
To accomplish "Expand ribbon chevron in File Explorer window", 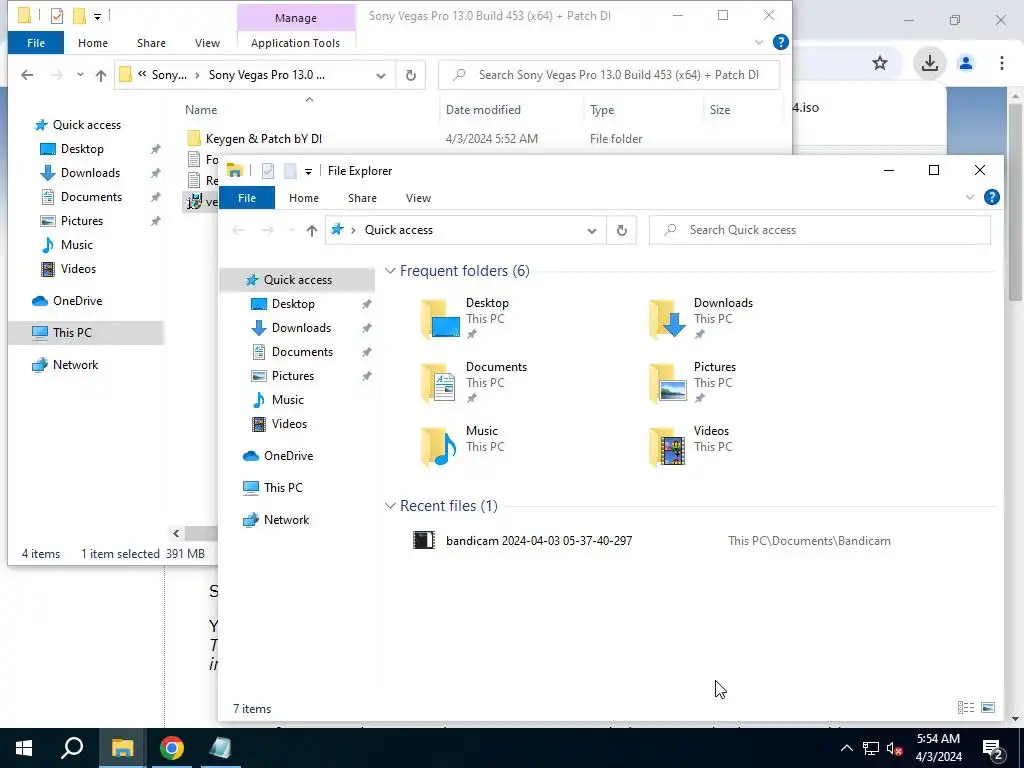I will point(970,197).
